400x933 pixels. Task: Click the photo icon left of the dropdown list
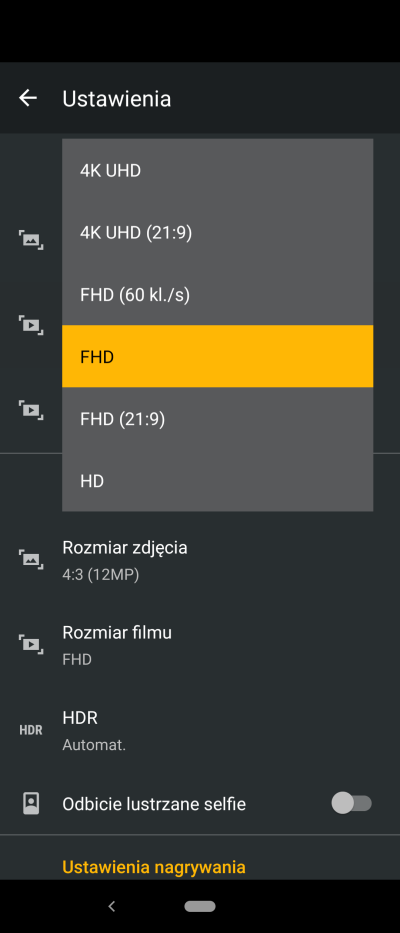click(30, 240)
